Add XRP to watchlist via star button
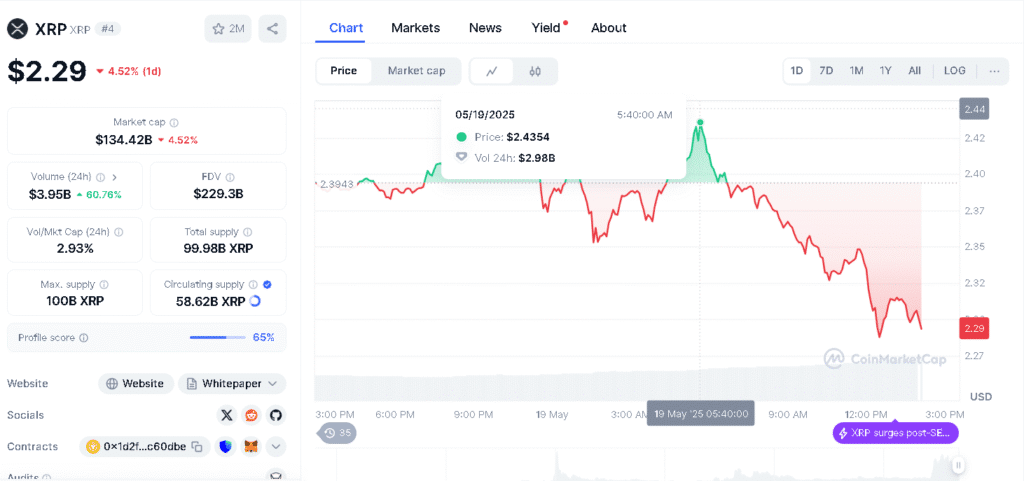This screenshot has height=481, width=1024. tap(228, 29)
